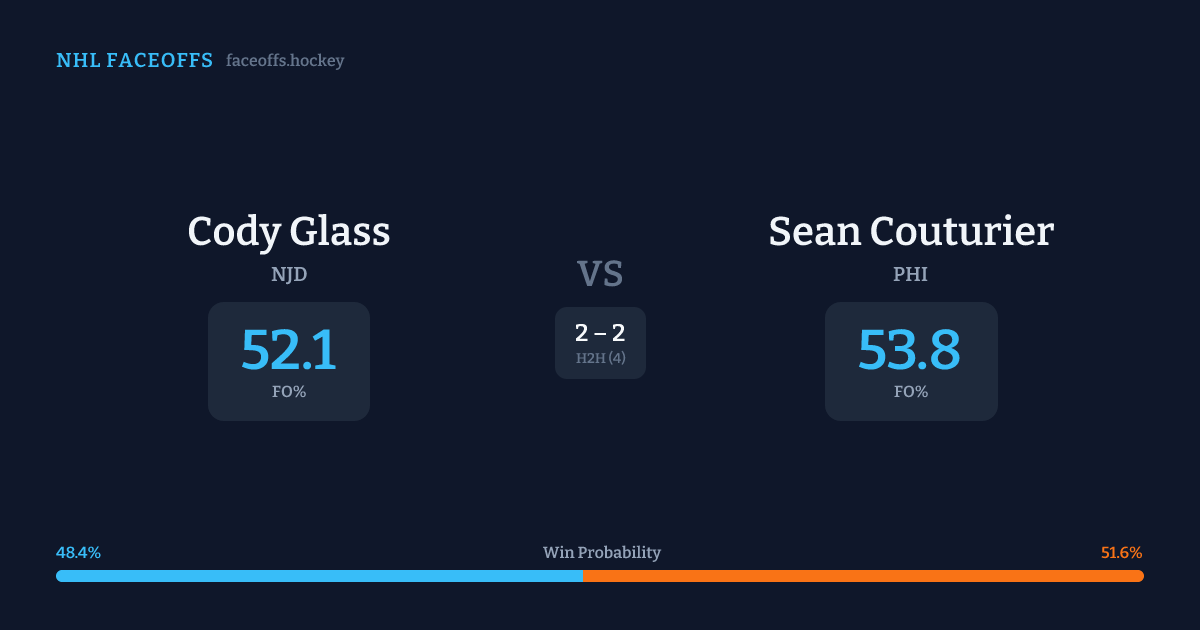Viewport: 1200px width, 630px height.
Task: Click the 48.4% win probability value
Action: pos(78,553)
